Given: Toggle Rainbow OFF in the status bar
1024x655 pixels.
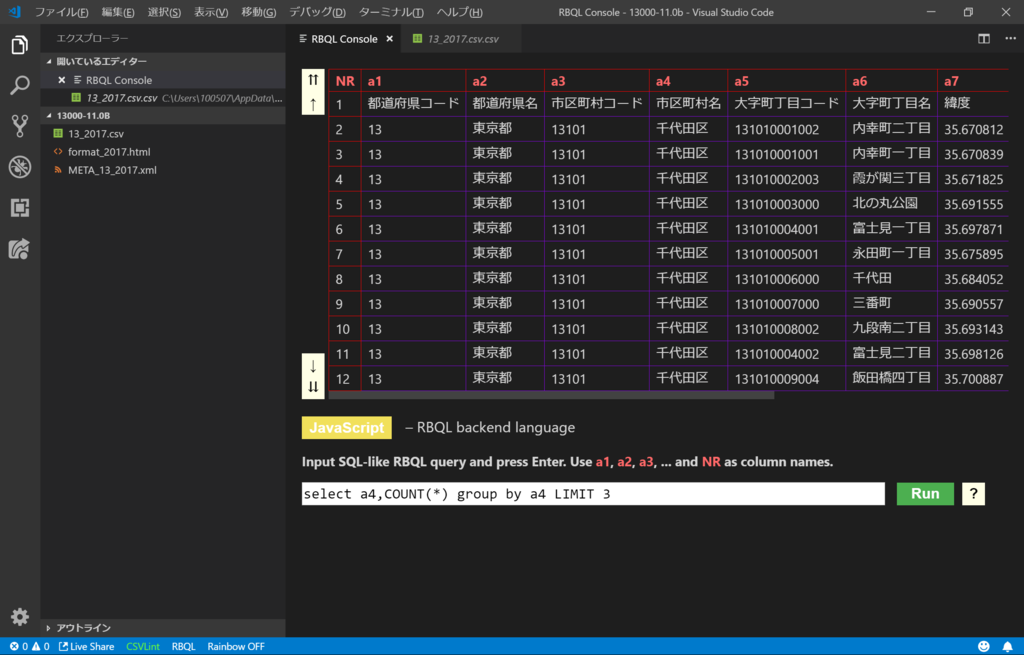Looking at the screenshot, I should (235, 646).
